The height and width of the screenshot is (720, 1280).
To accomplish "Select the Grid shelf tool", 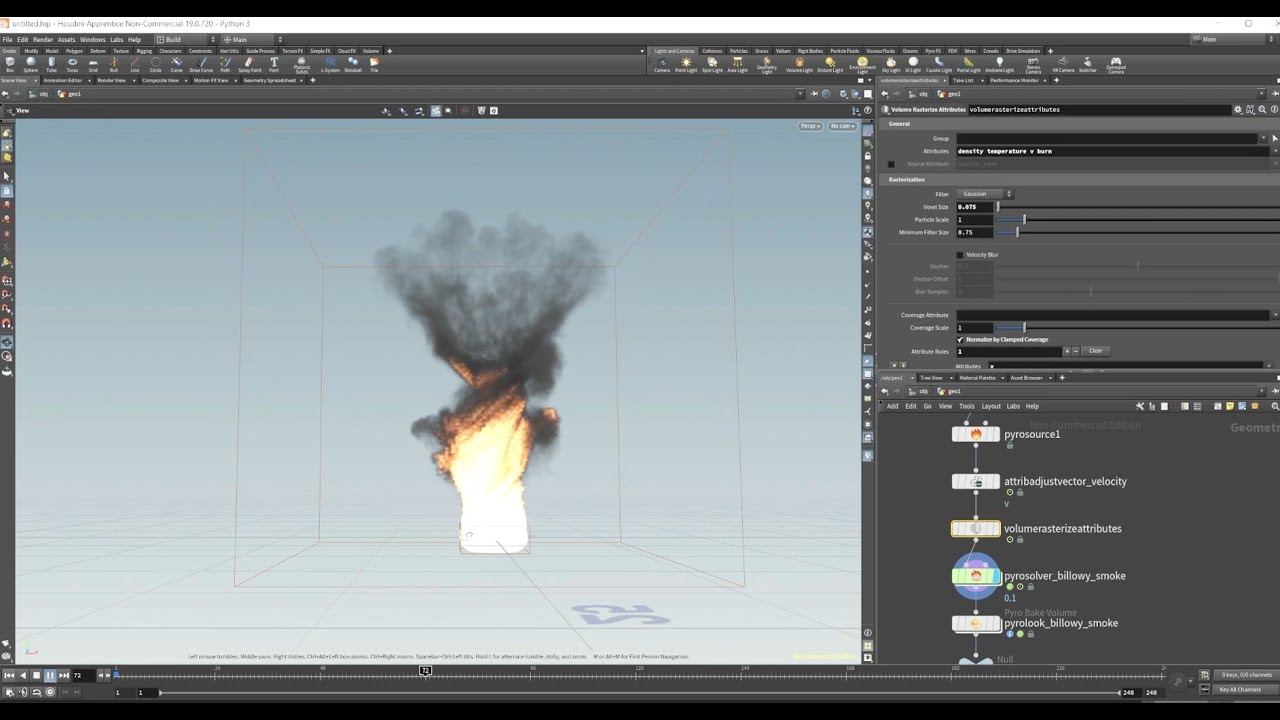I will coord(93,64).
